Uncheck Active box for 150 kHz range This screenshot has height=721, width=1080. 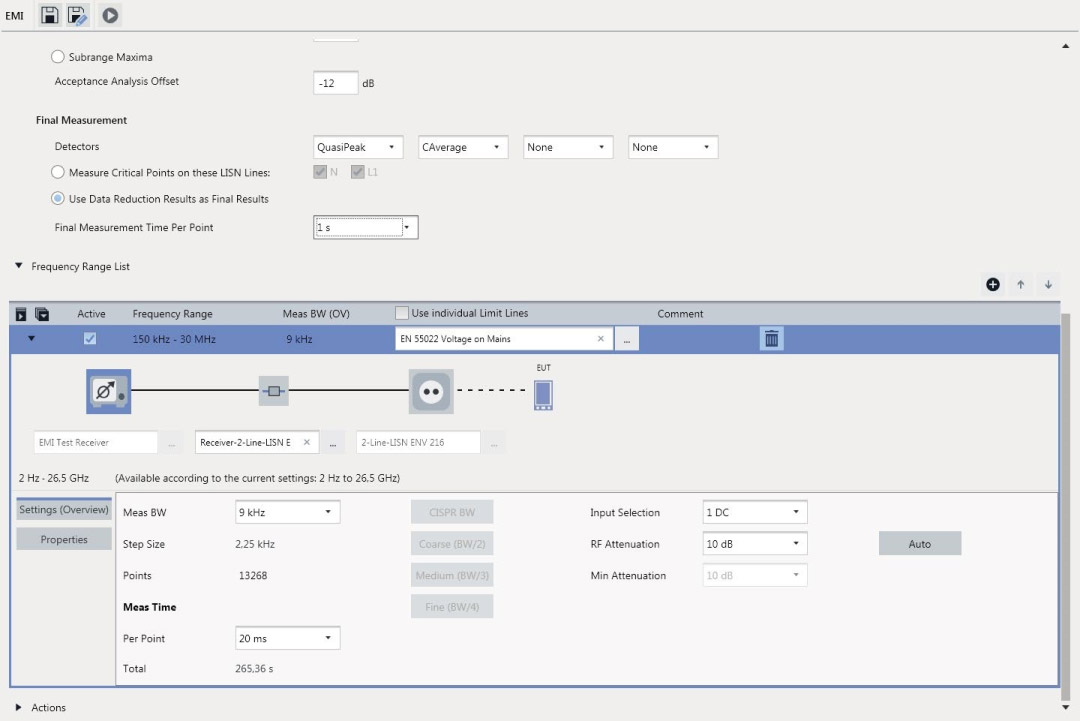(91, 339)
